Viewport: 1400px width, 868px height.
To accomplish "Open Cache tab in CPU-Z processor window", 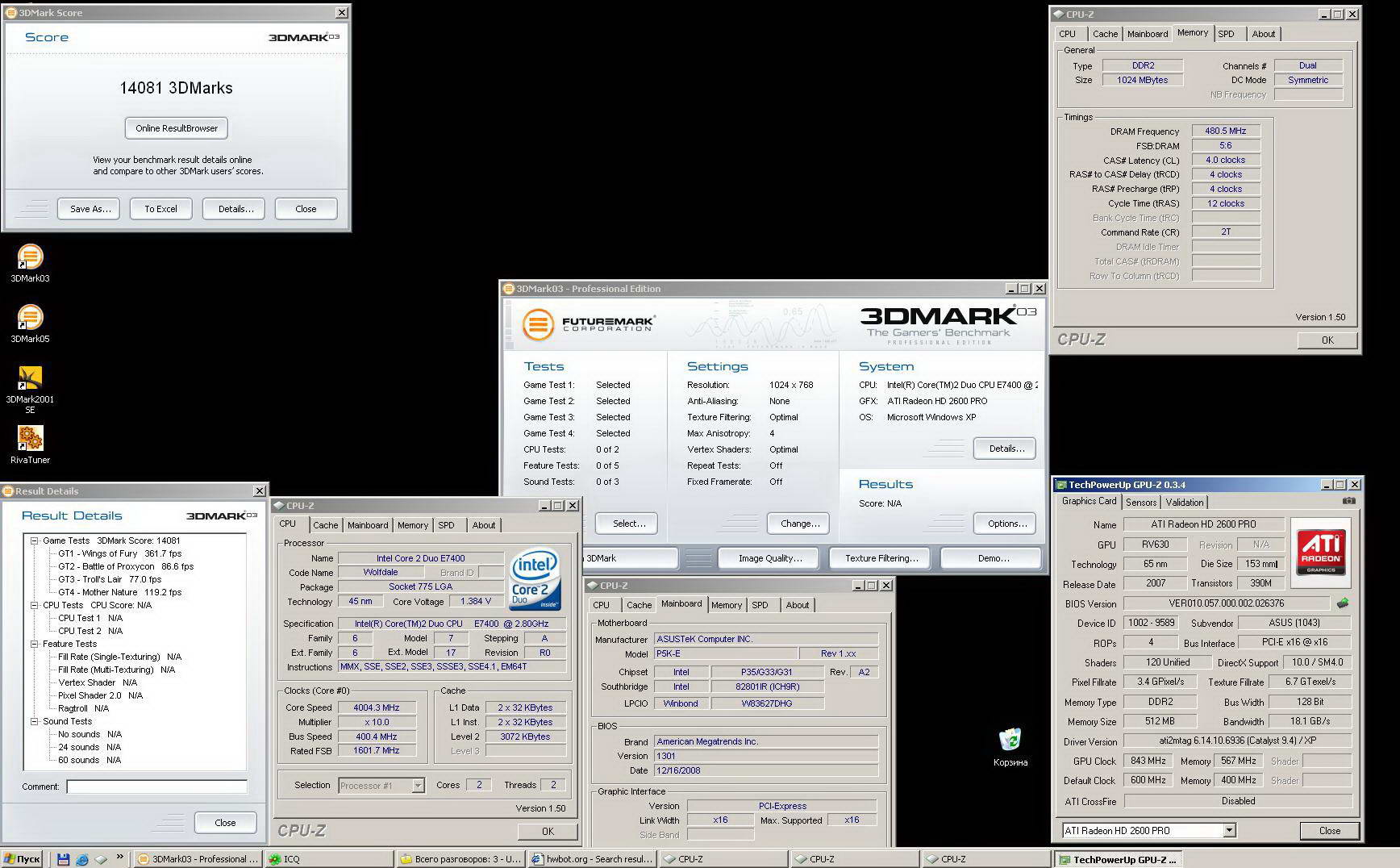I will click(x=326, y=525).
